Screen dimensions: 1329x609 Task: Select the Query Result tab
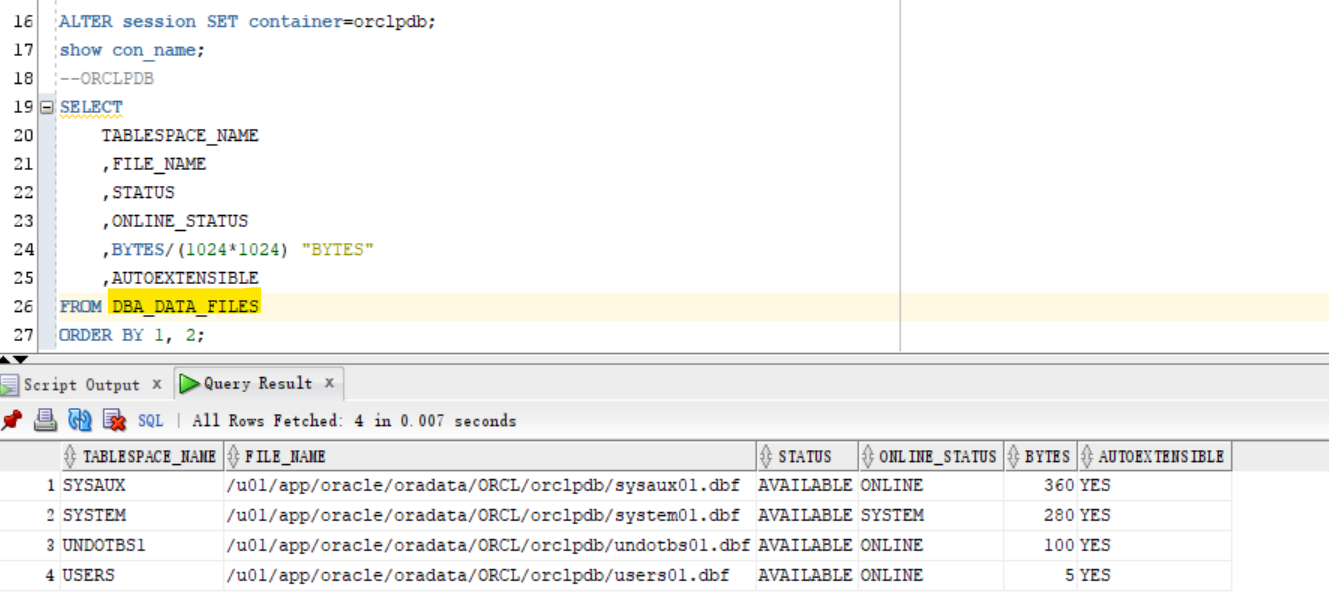[x=258, y=384]
